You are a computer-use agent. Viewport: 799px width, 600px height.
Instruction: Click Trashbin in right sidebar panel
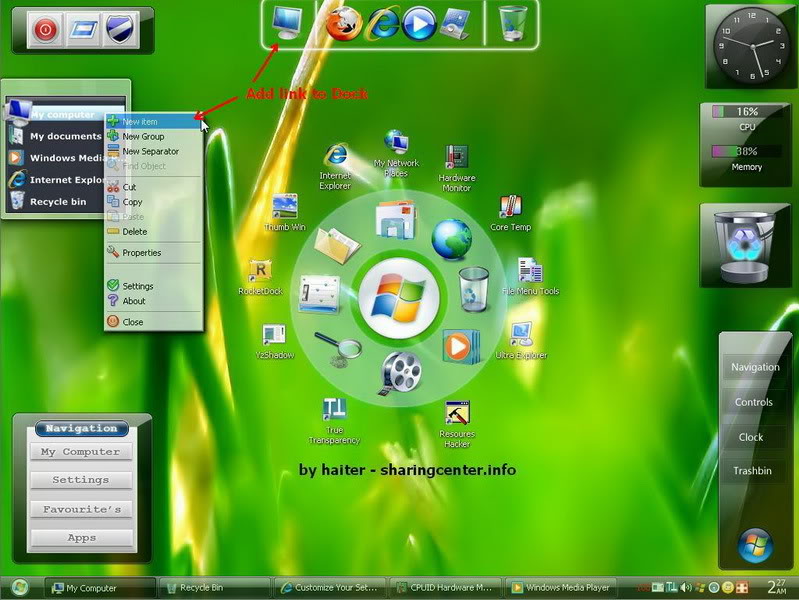(x=752, y=471)
